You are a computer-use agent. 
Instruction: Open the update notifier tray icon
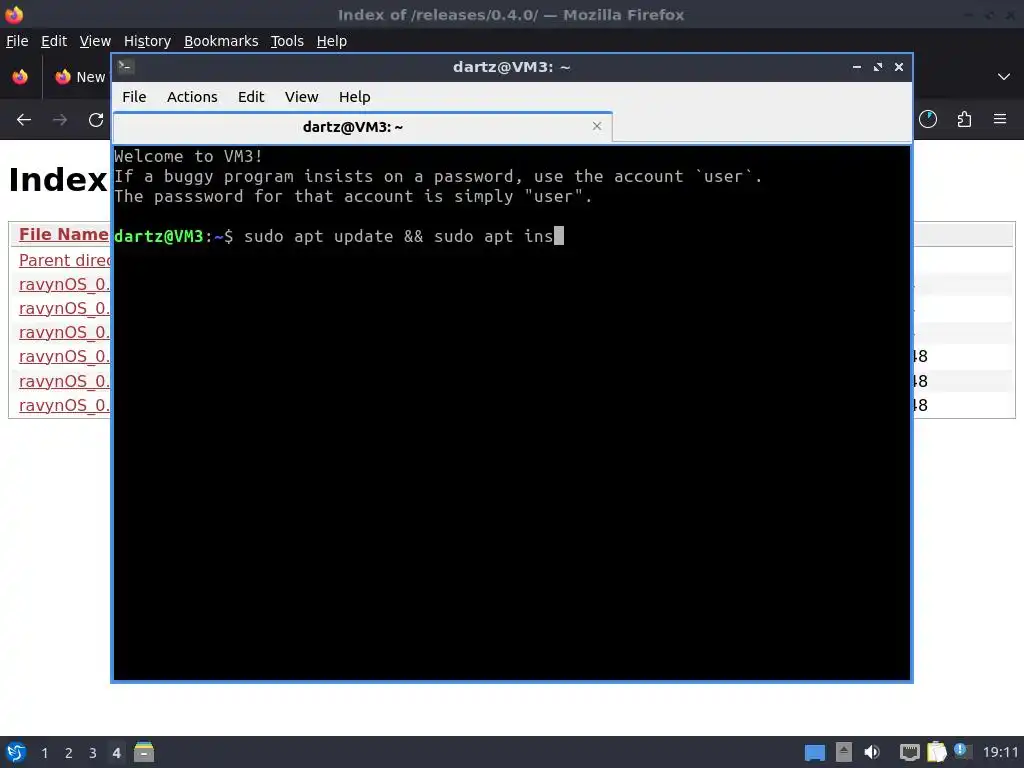[962, 751]
